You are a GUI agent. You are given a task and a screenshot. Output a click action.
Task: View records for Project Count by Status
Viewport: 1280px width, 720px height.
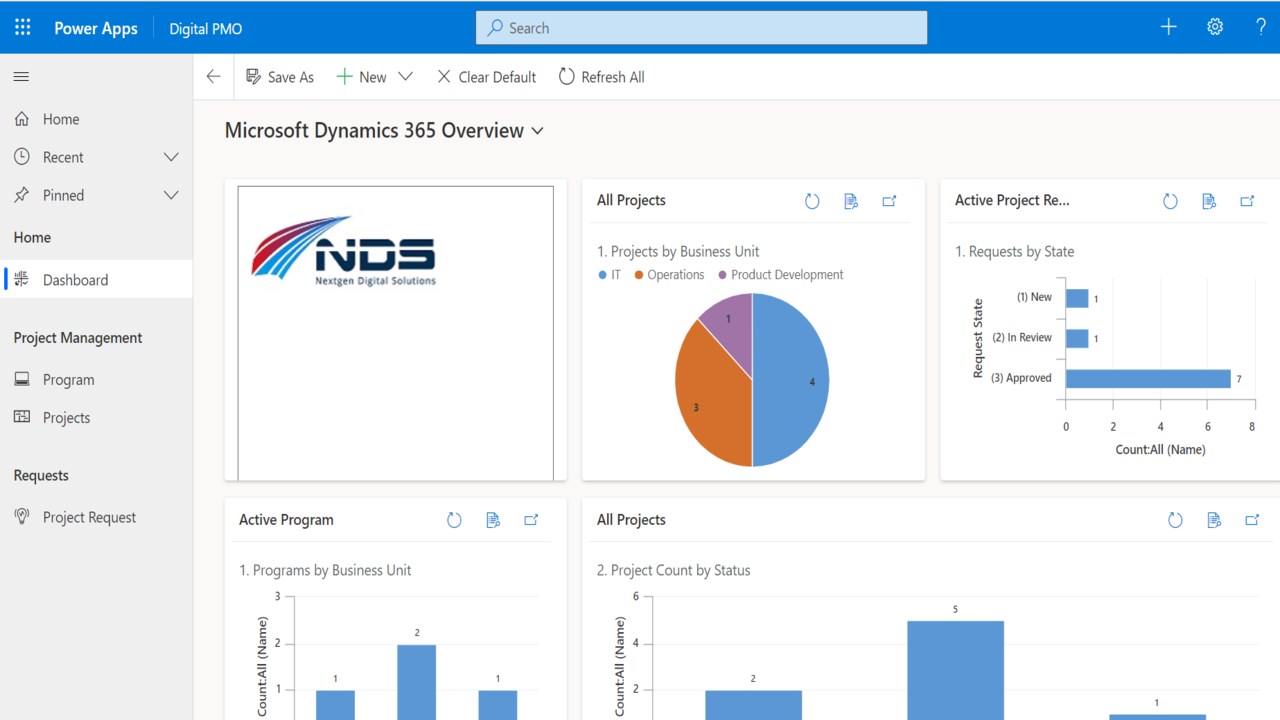click(x=1214, y=520)
